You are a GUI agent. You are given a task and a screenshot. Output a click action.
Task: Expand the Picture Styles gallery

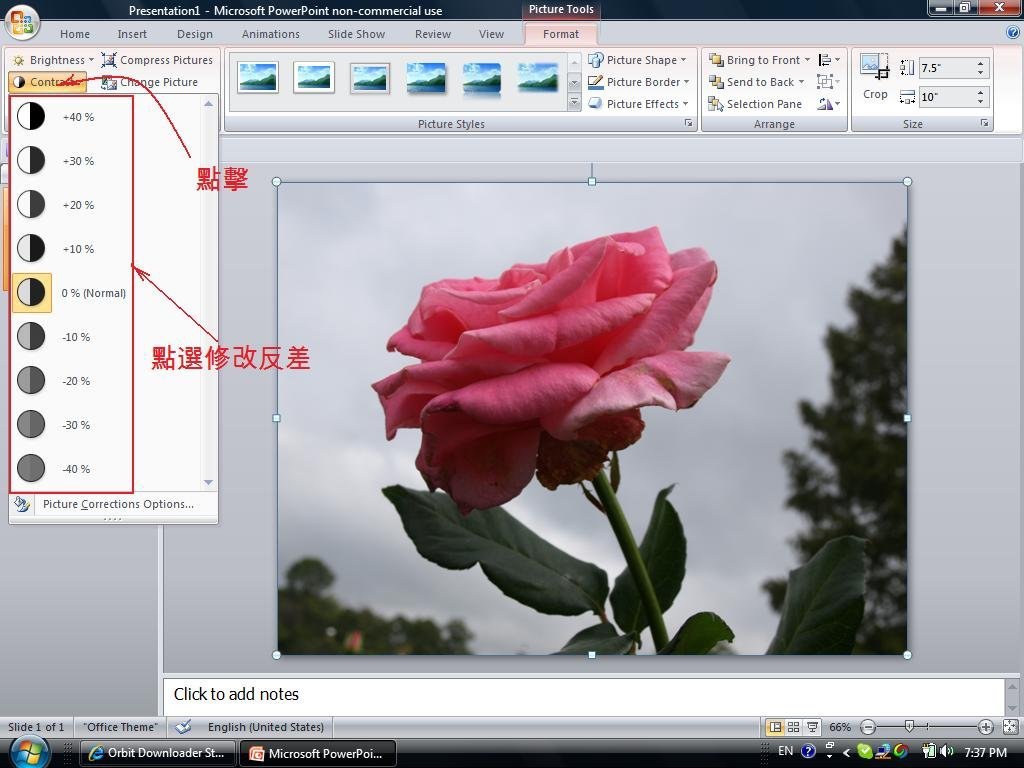(574, 103)
